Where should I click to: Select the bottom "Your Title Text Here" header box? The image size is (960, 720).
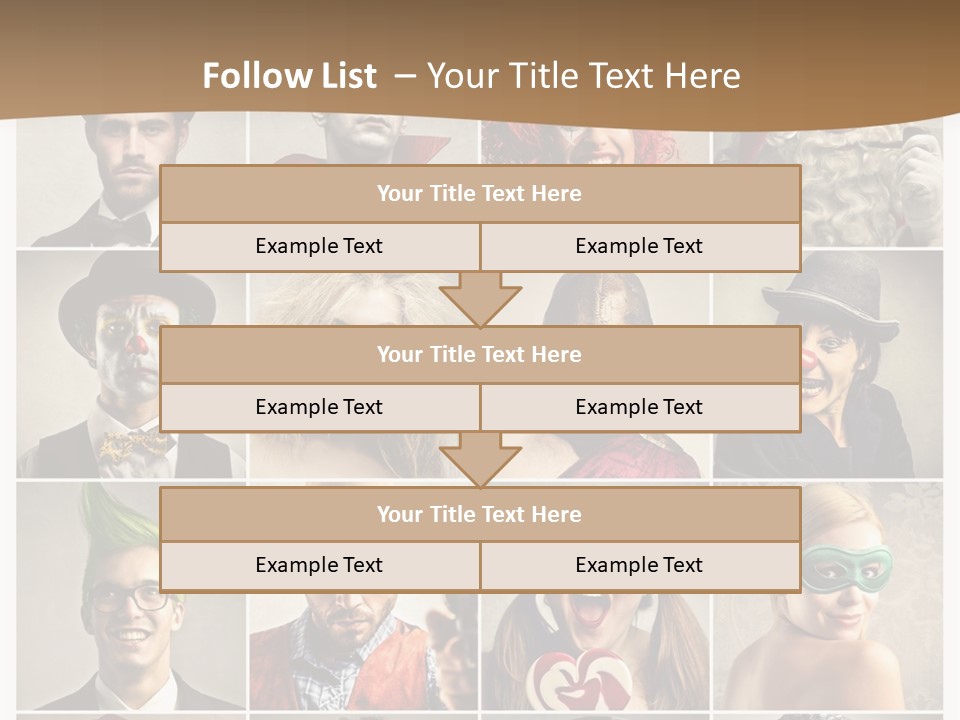coord(480,515)
